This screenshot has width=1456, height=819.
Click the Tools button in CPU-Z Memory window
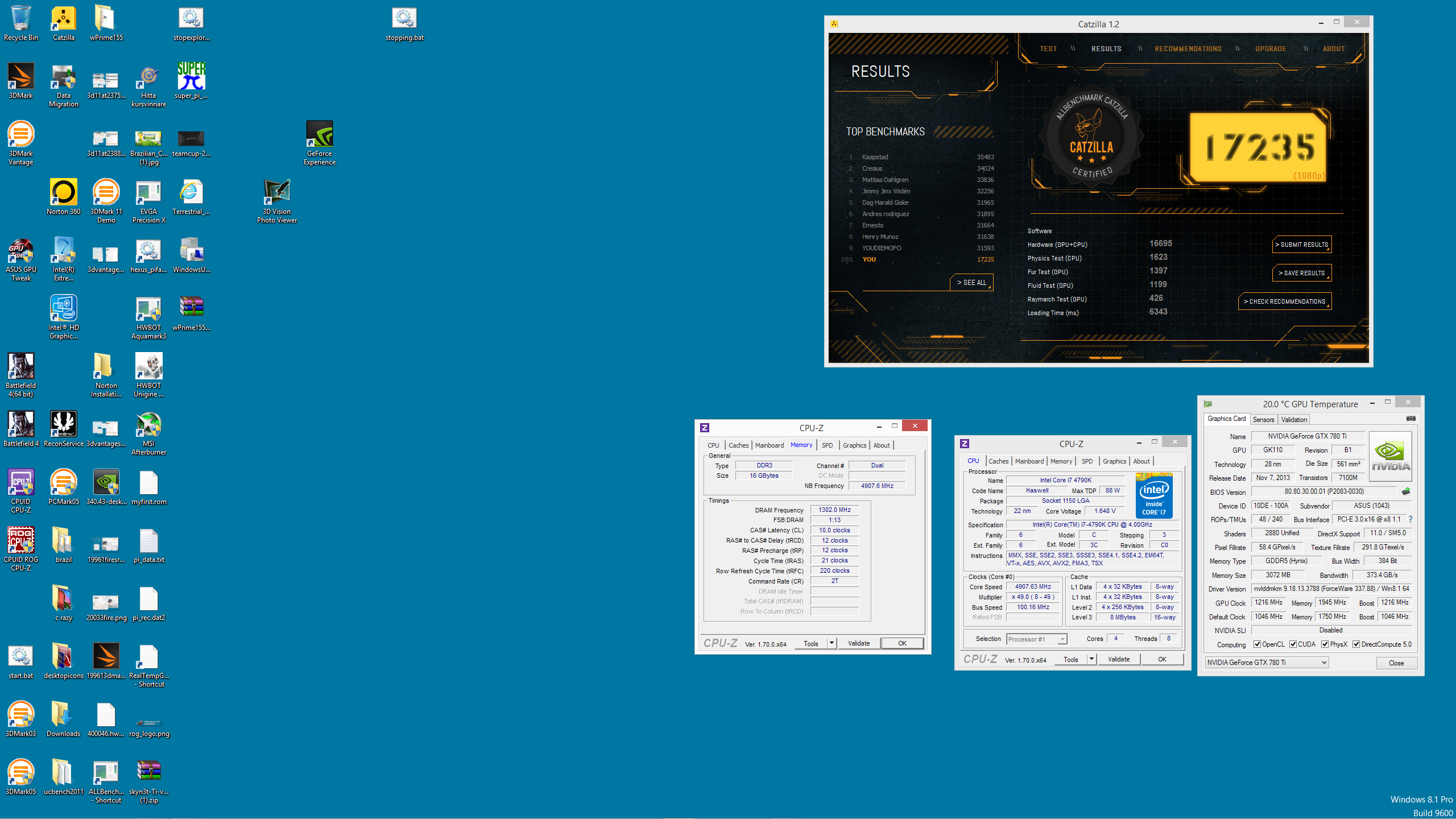pos(811,643)
